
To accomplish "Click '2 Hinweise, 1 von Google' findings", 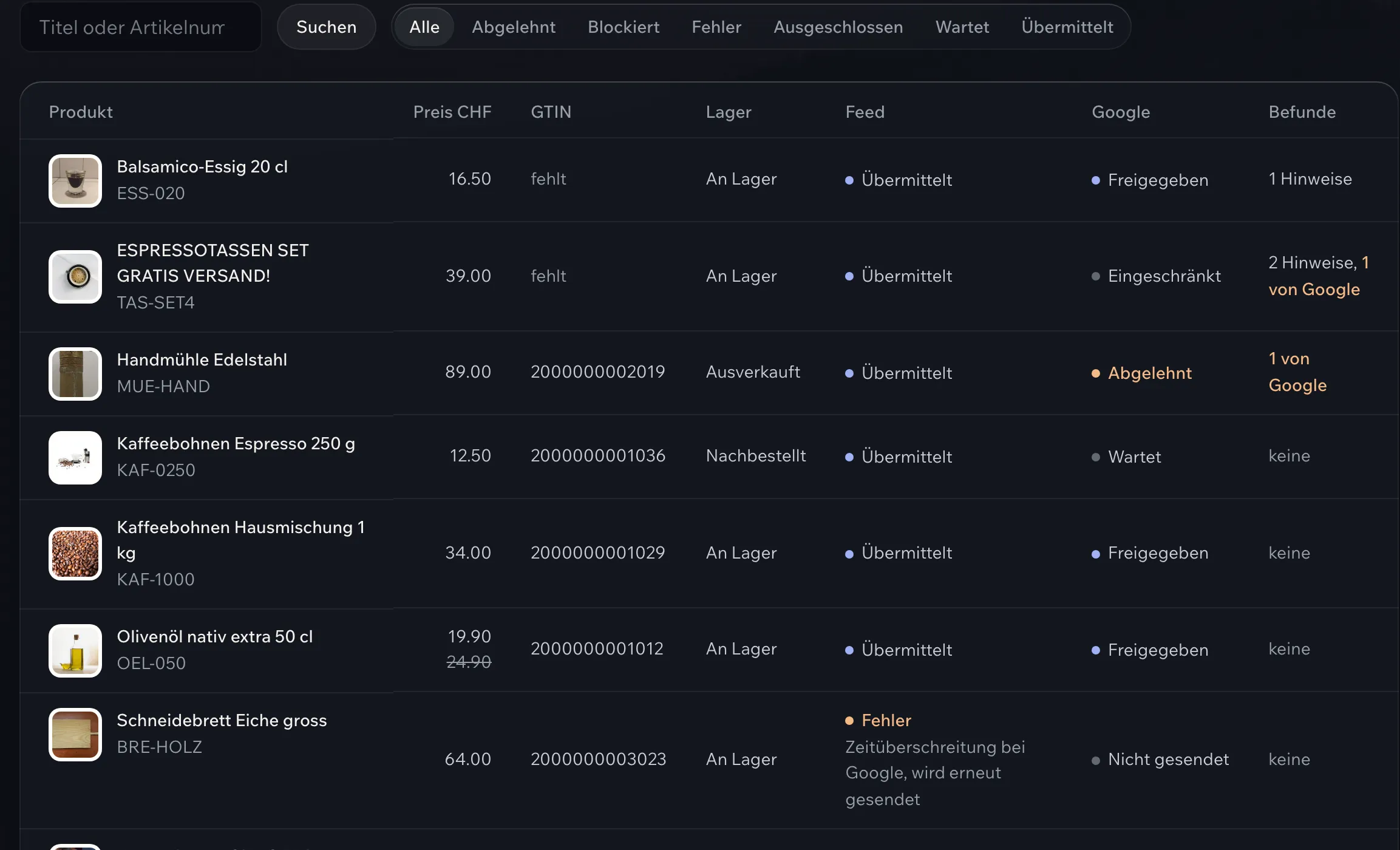I will pos(1319,276).
